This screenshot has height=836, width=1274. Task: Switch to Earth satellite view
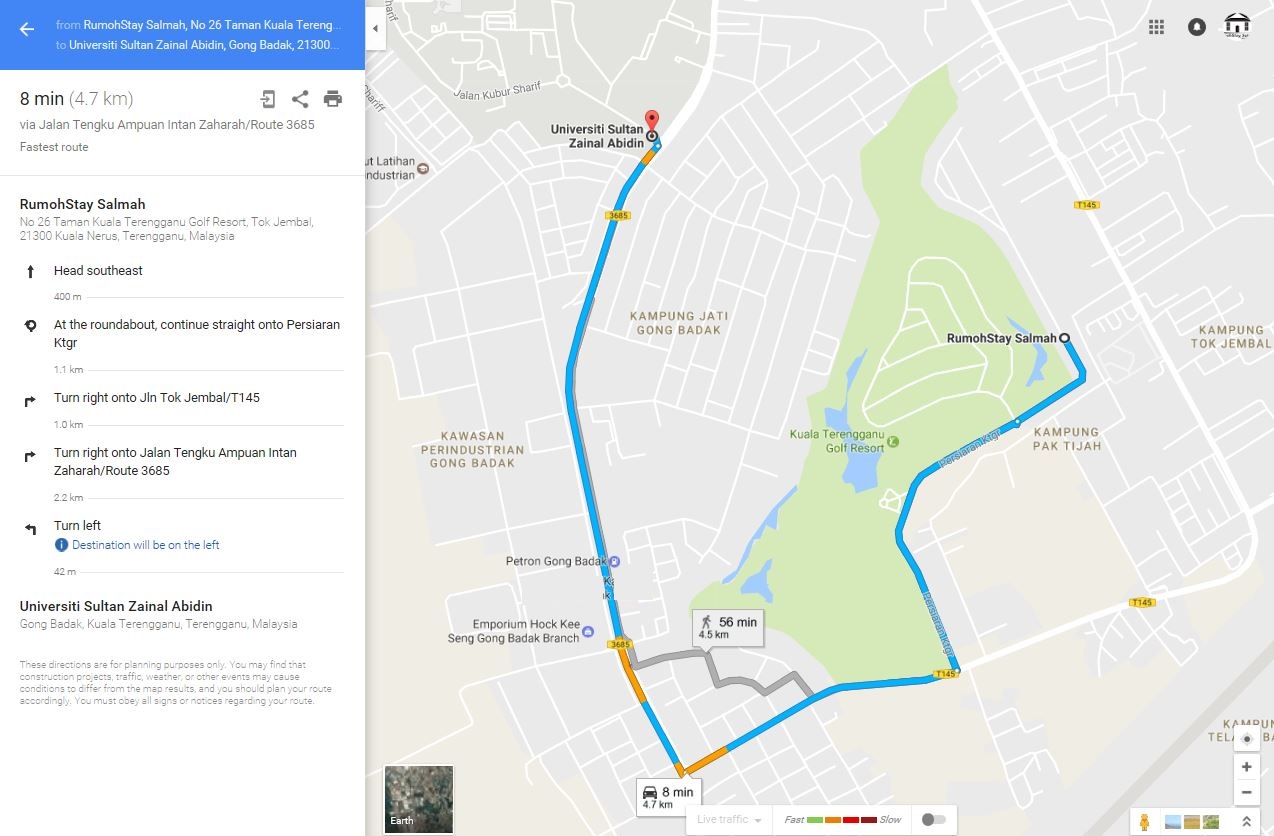pyautogui.click(x=419, y=799)
